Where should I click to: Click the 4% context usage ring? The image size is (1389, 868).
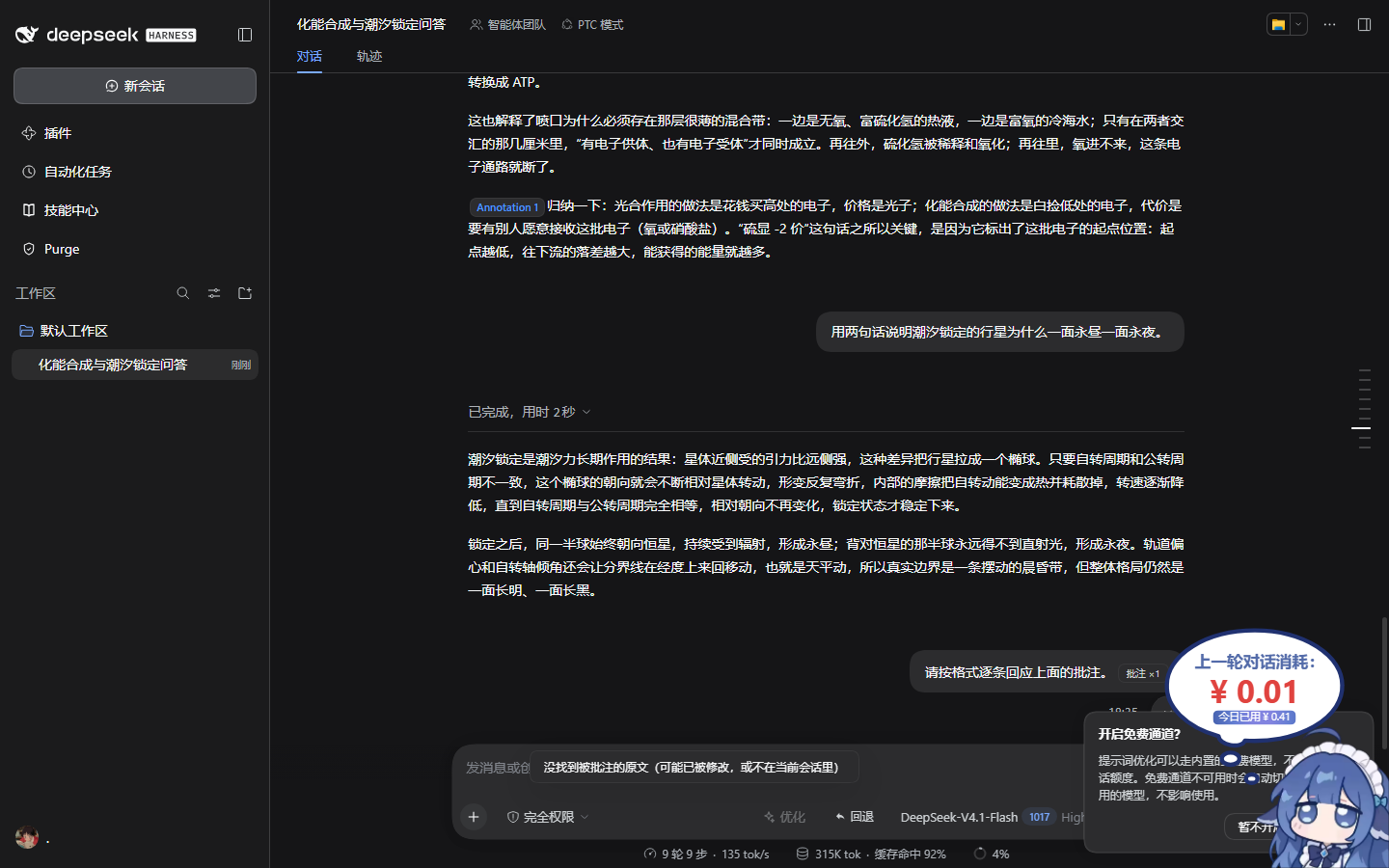(992, 854)
